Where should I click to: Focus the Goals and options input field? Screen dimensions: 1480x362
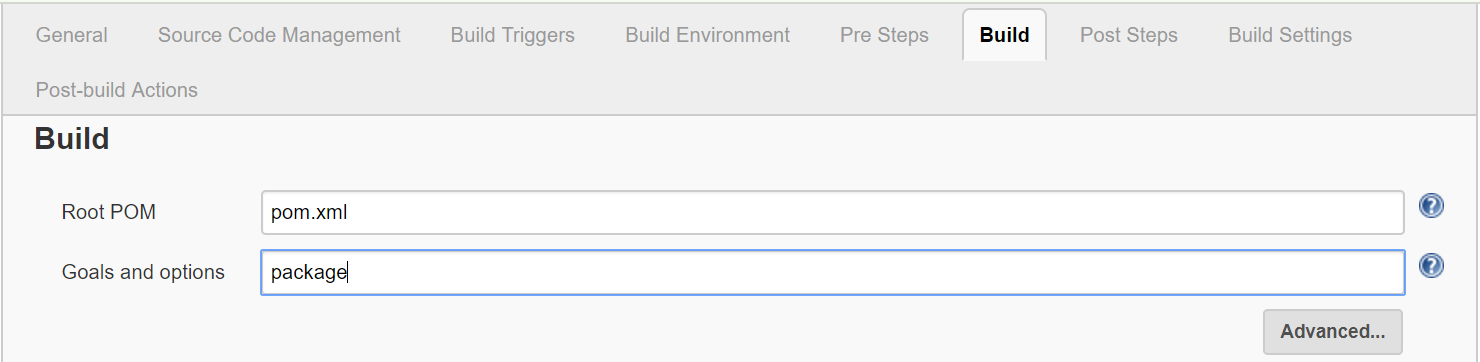(x=832, y=272)
